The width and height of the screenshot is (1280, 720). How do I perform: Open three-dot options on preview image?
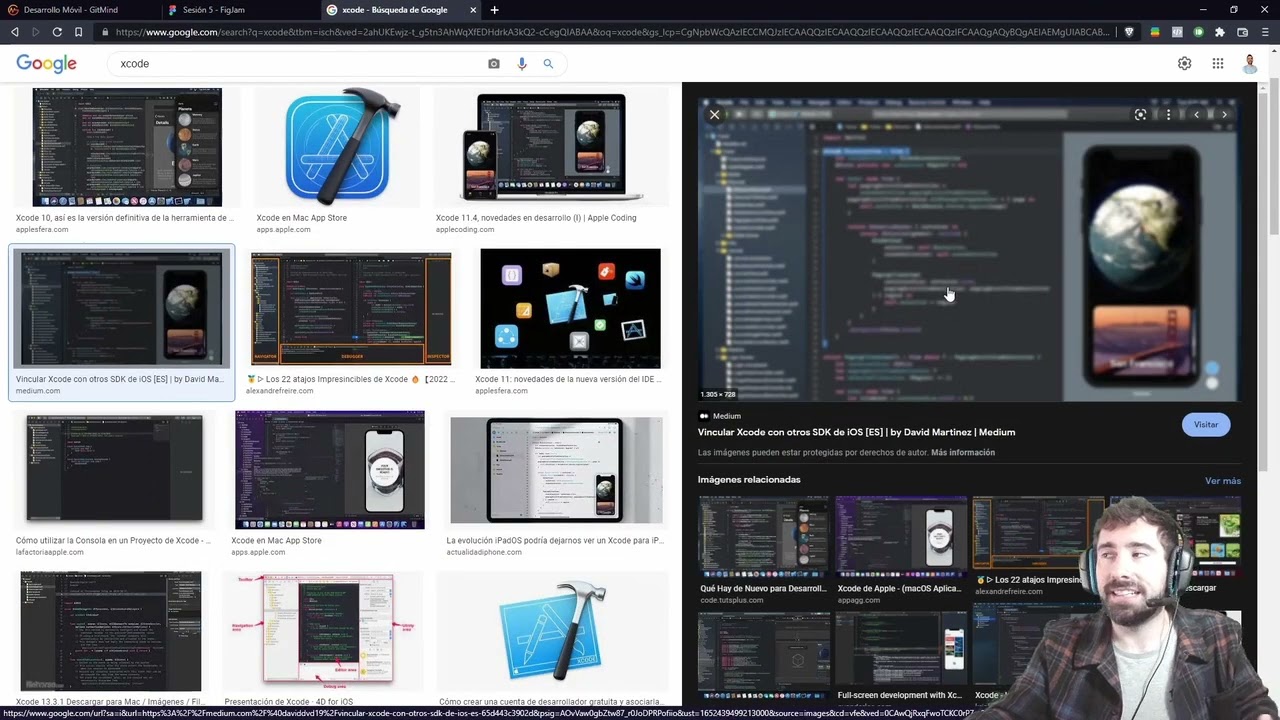coord(1168,115)
